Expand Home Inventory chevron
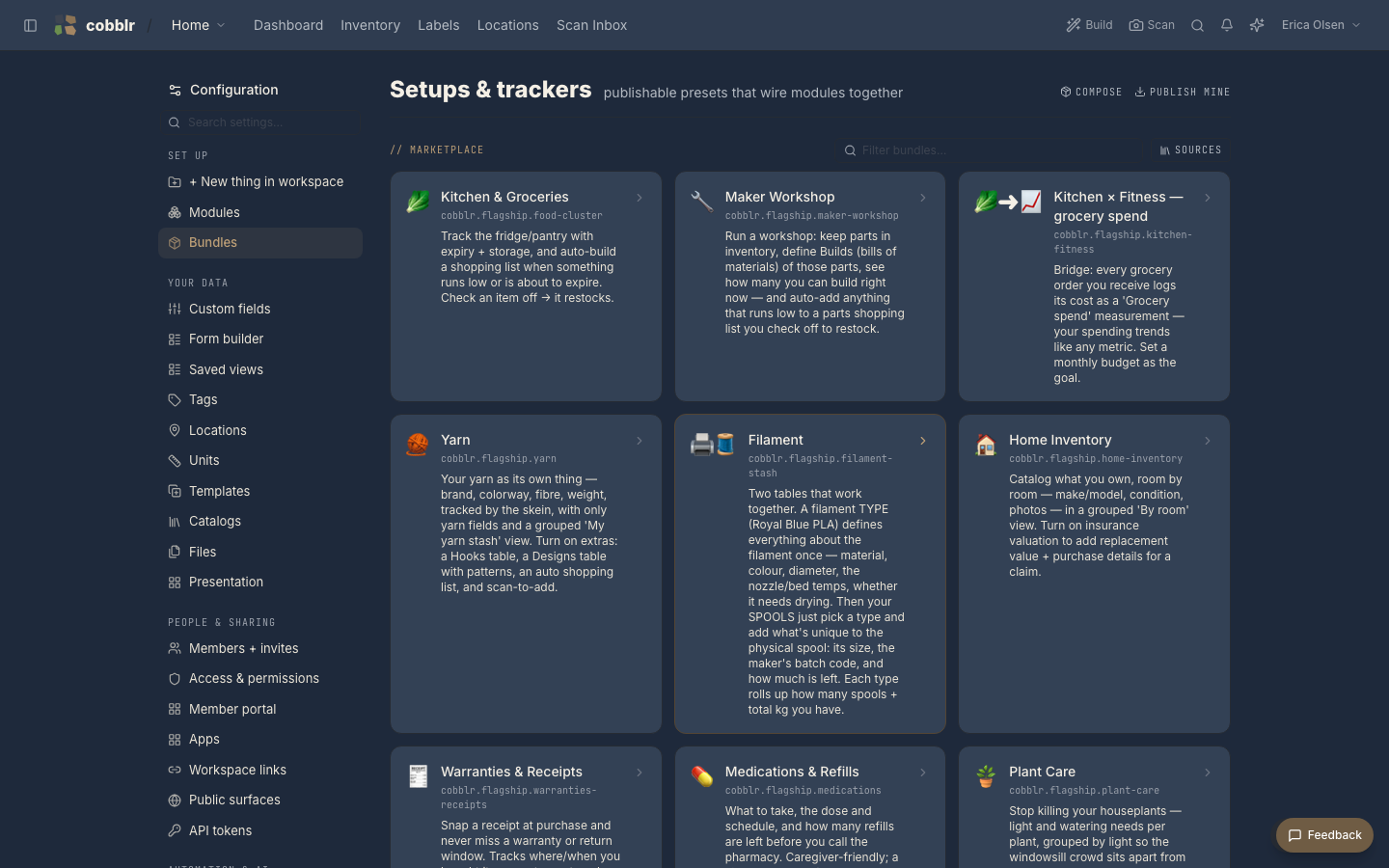 point(1208,441)
